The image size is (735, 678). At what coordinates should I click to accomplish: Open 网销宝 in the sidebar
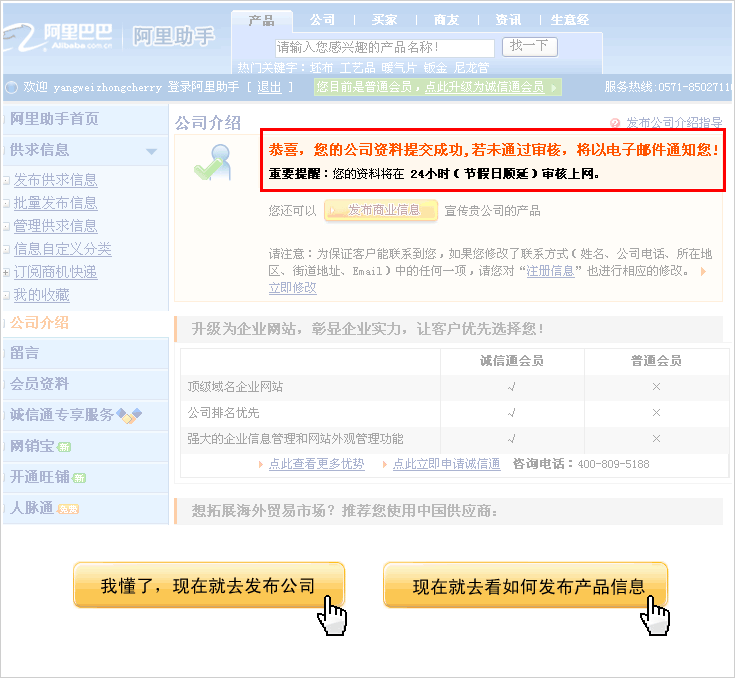coord(32,446)
